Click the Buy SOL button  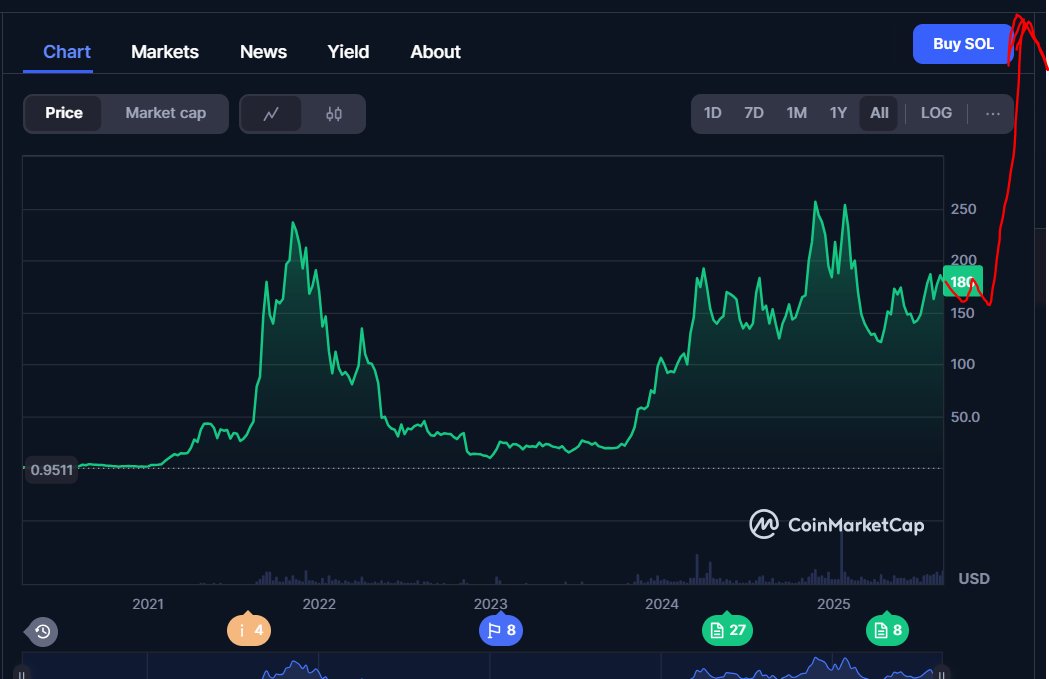tap(961, 43)
